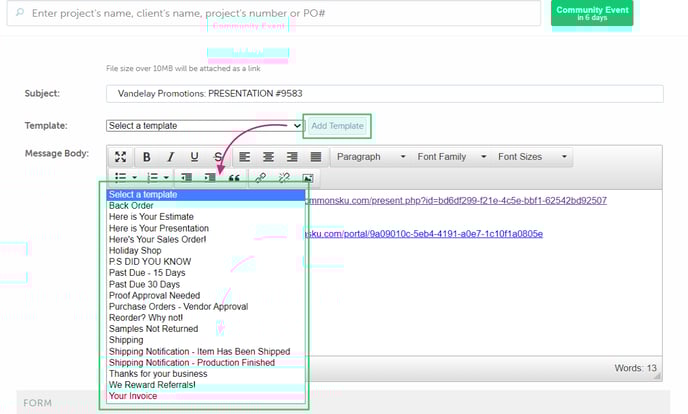Insert a hyperlink into message
The image size is (688, 414).
click(x=261, y=178)
